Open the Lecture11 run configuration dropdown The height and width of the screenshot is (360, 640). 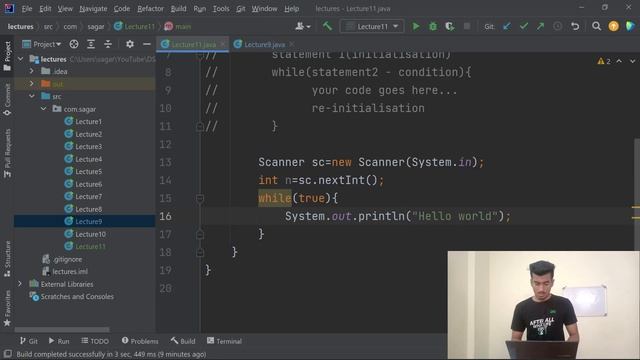coord(372,27)
